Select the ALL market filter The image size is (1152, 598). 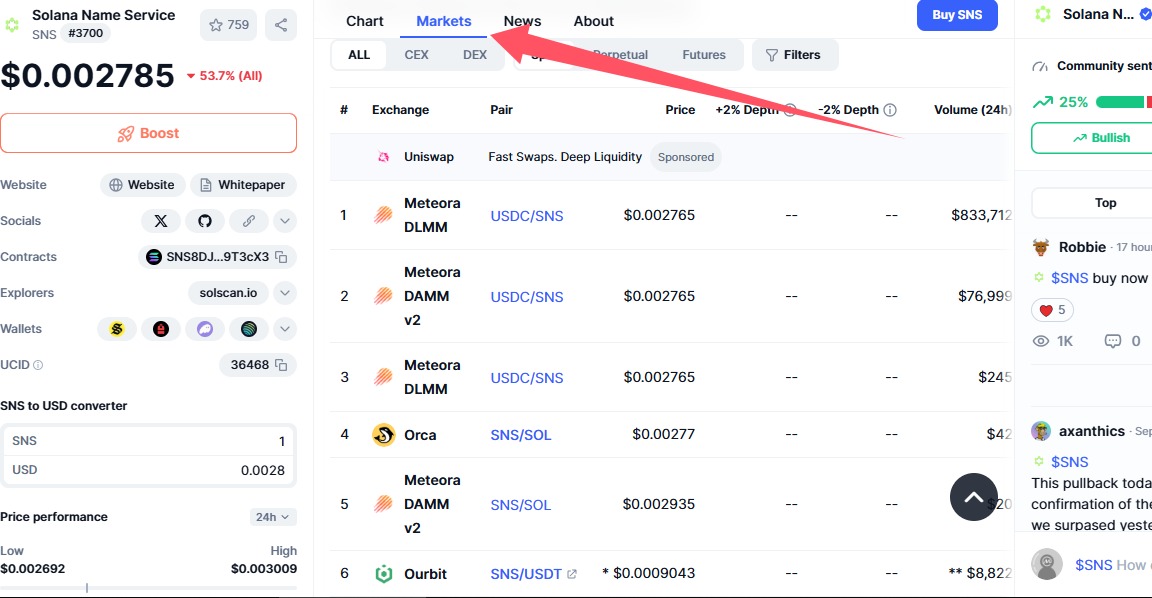359,55
